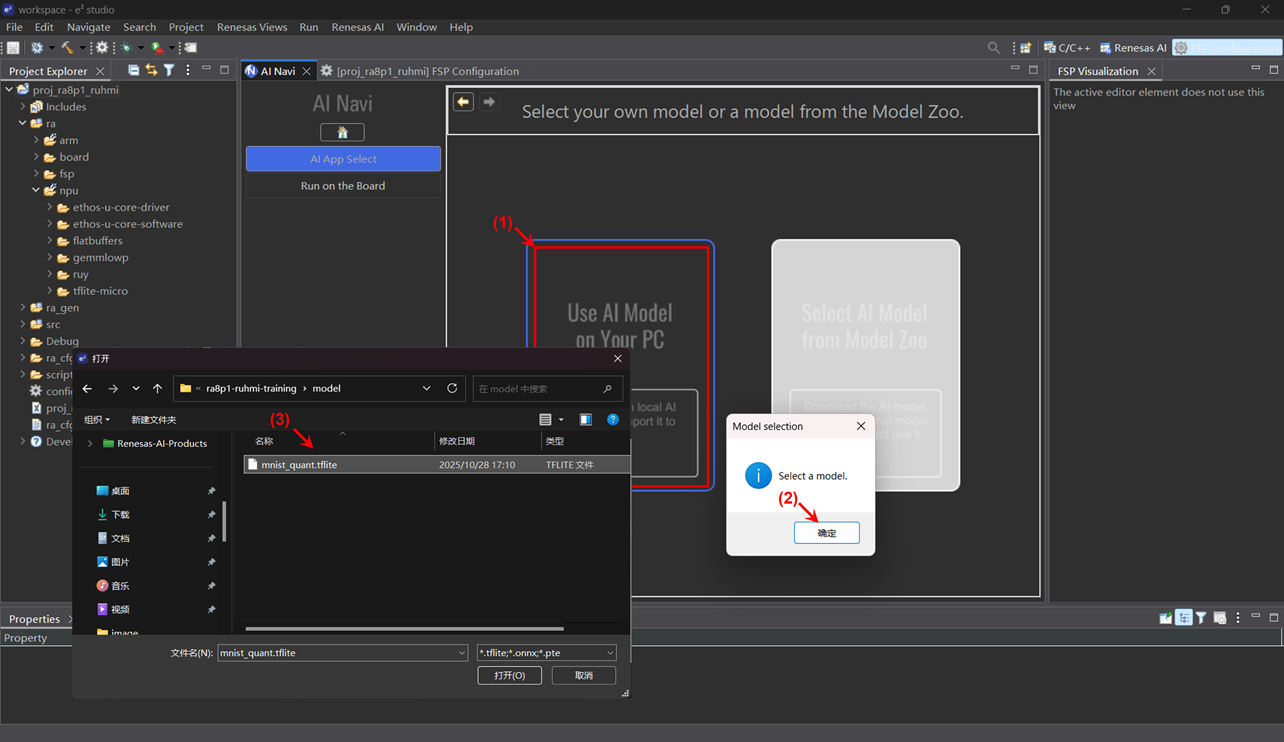Click the forward arrow in AI Navi panel
The width and height of the screenshot is (1284, 742).
488,101
